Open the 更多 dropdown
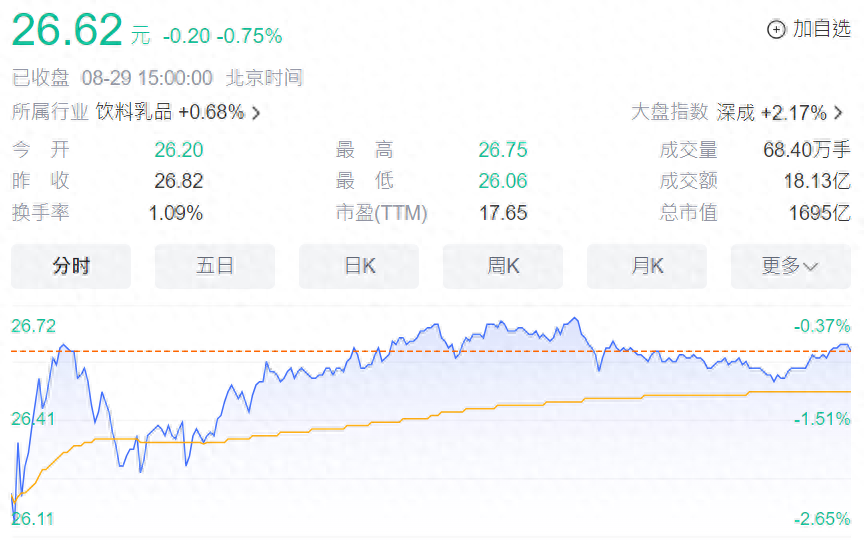The image size is (865, 545). tap(790, 266)
